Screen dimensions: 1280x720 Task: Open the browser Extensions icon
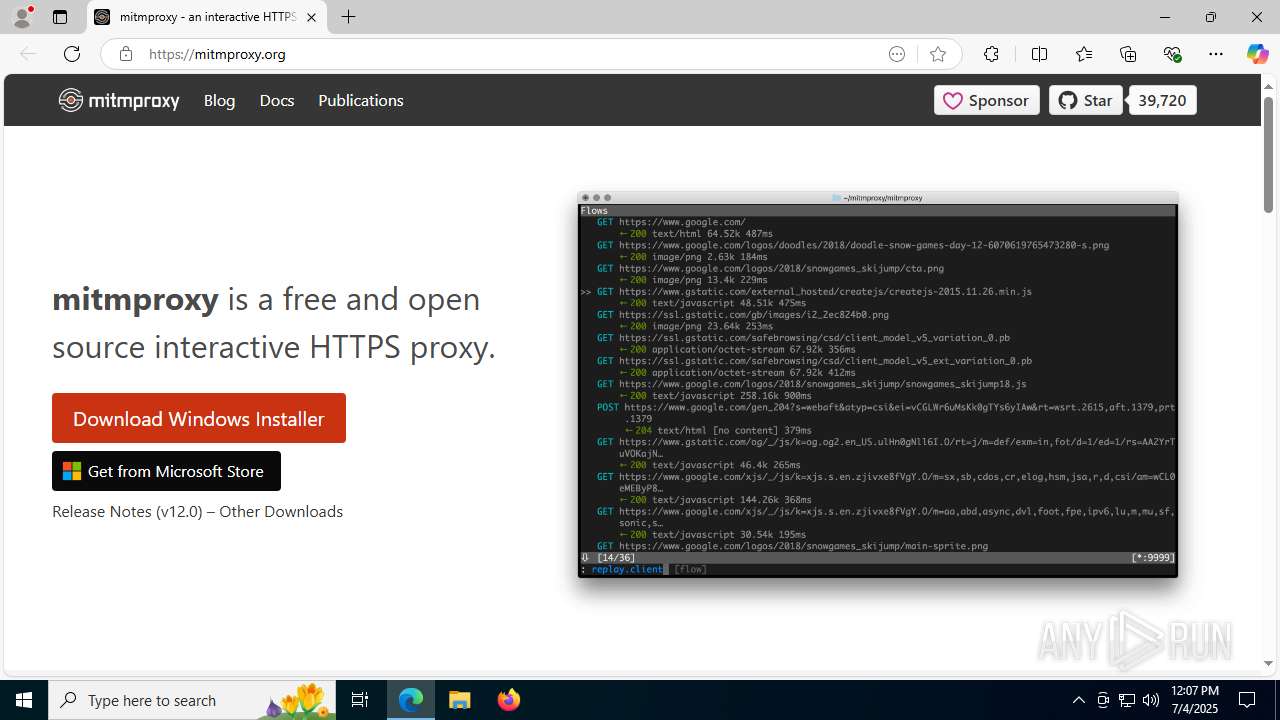click(991, 54)
